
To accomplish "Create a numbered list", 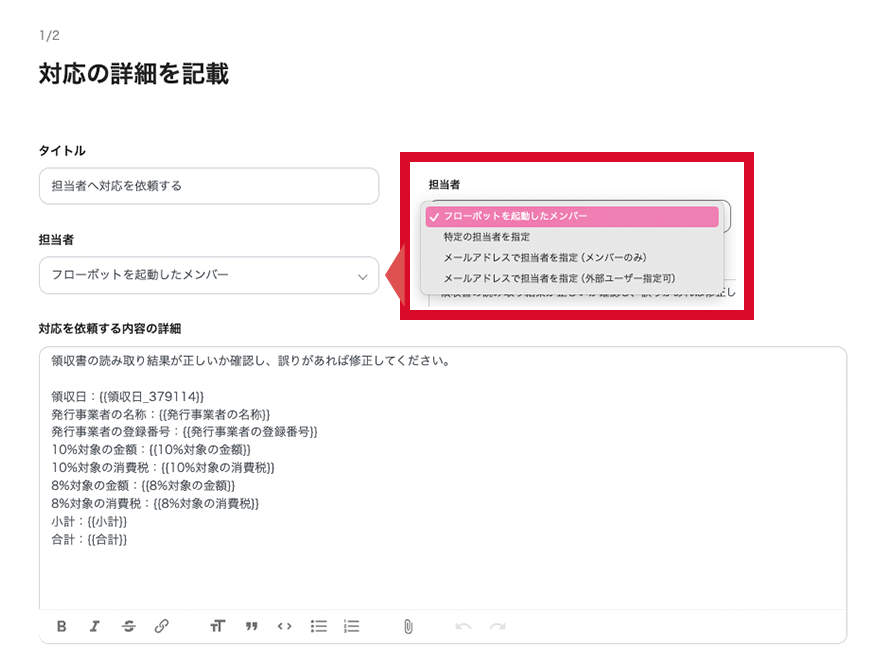I will pos(350,627).
